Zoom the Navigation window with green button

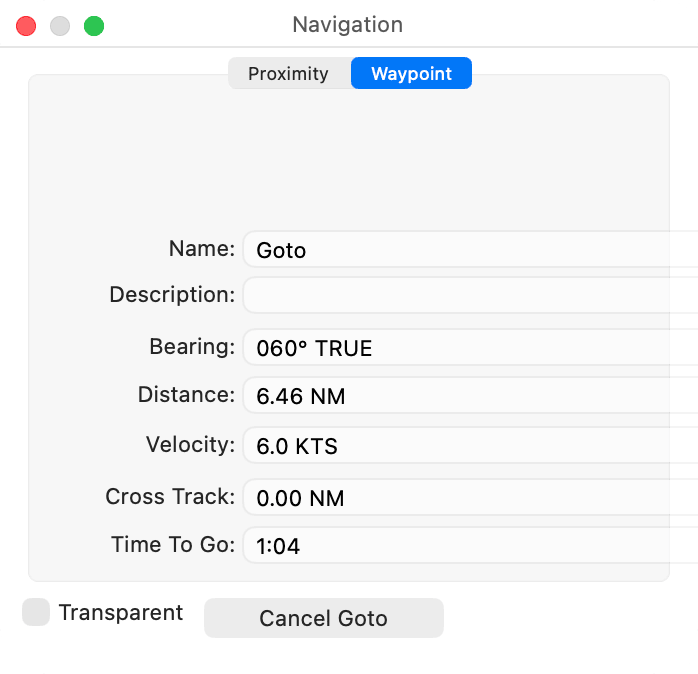[94, 26]
